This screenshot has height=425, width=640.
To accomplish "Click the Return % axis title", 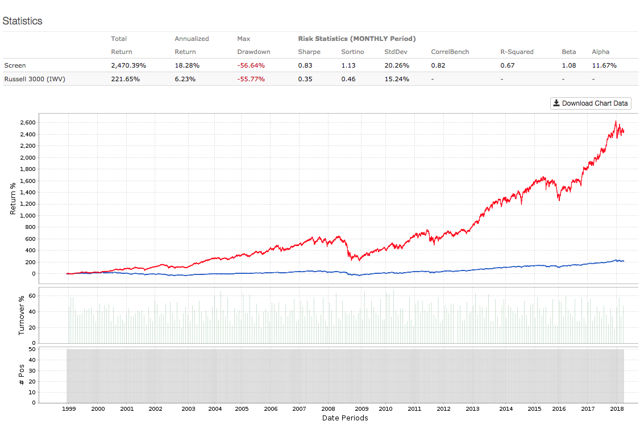I will click(x=13, y=198).
